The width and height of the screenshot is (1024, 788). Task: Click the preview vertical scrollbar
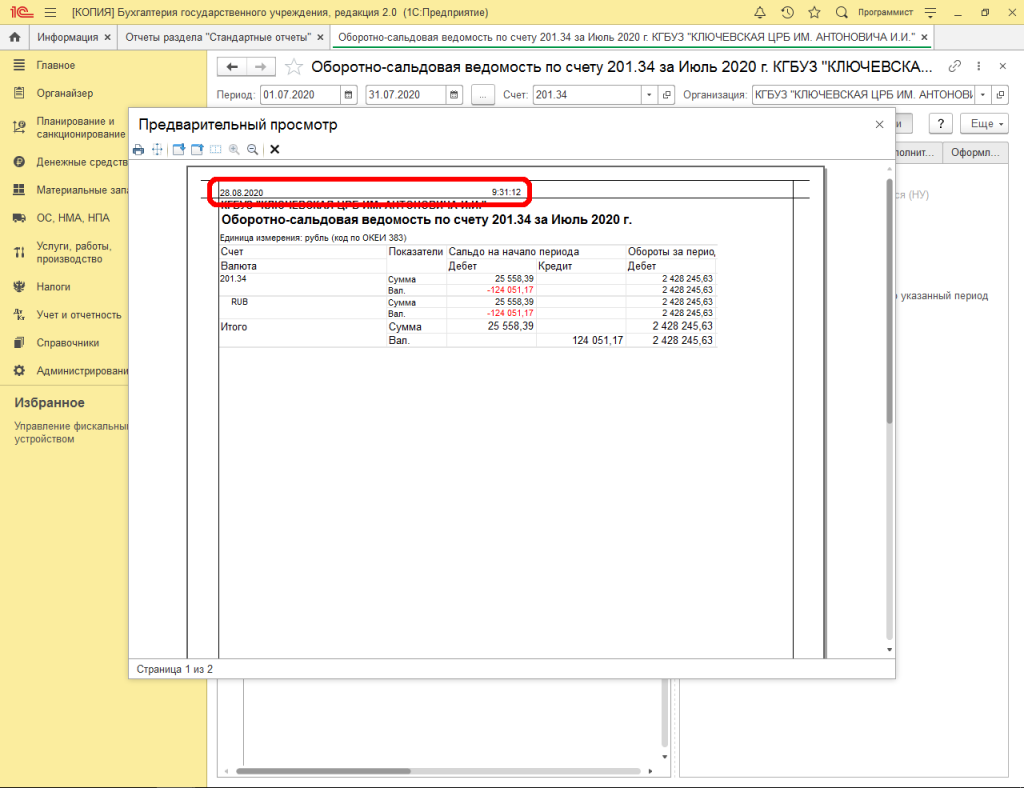tap(888, 300)
